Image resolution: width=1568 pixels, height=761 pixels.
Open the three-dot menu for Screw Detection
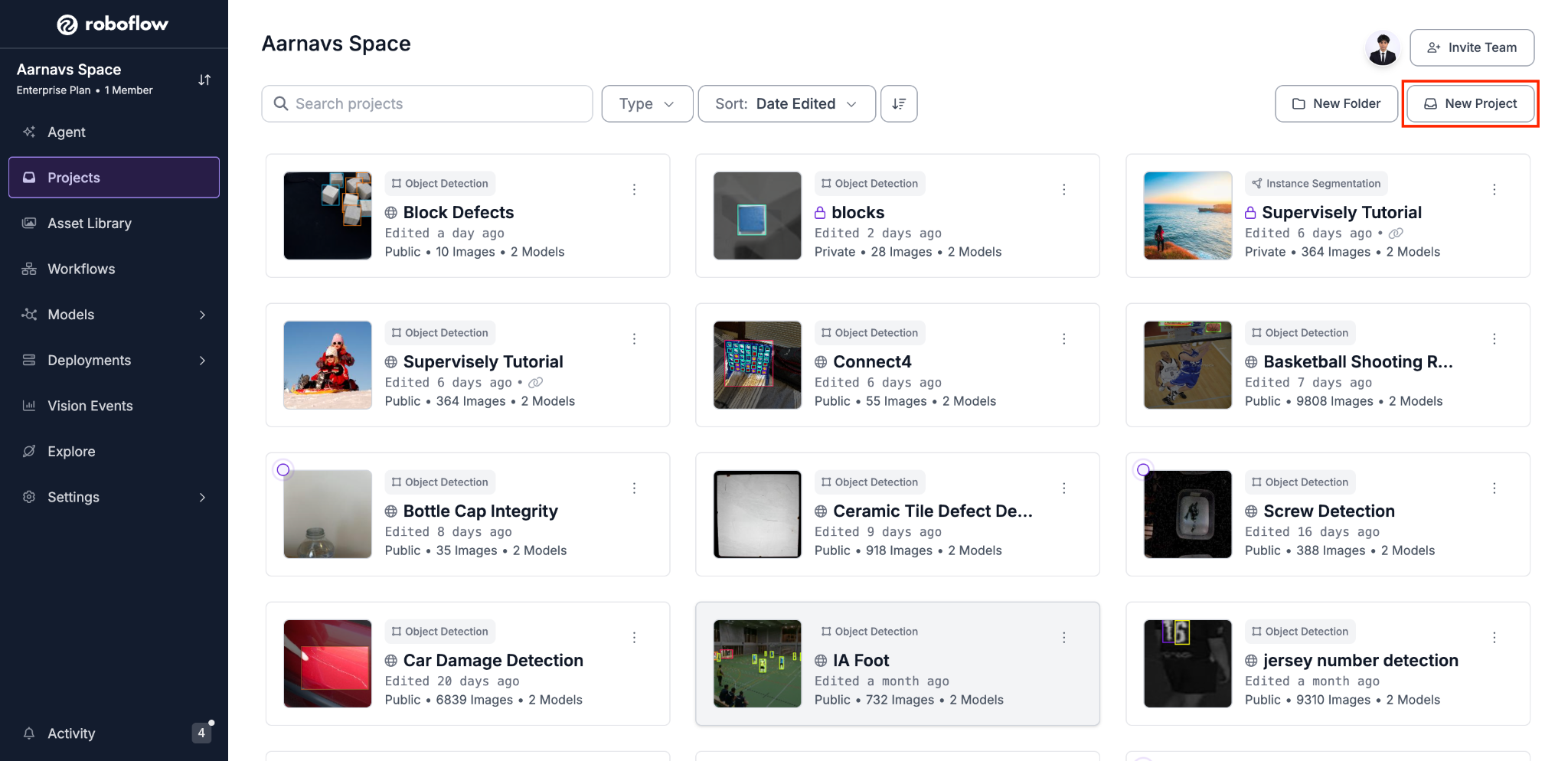point(1494,488)
